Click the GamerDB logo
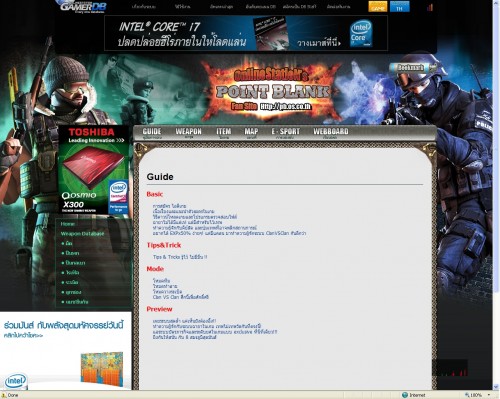 point(83,6)
